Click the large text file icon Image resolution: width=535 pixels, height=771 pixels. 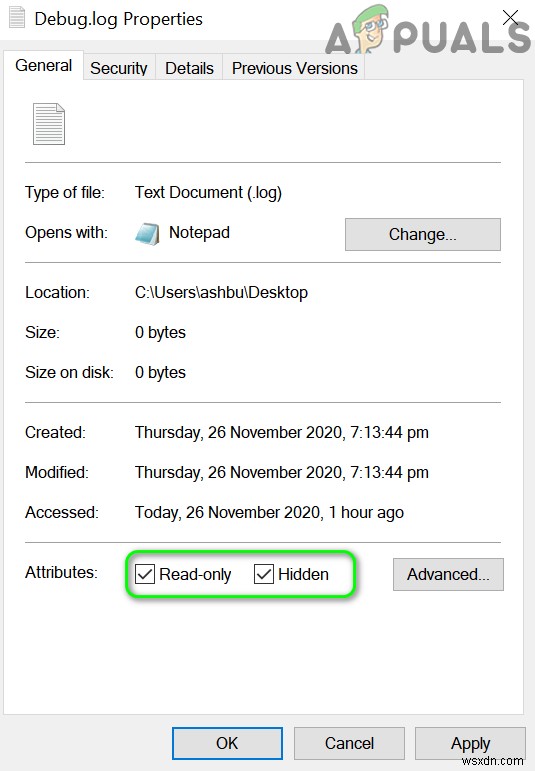click(49, 124)
